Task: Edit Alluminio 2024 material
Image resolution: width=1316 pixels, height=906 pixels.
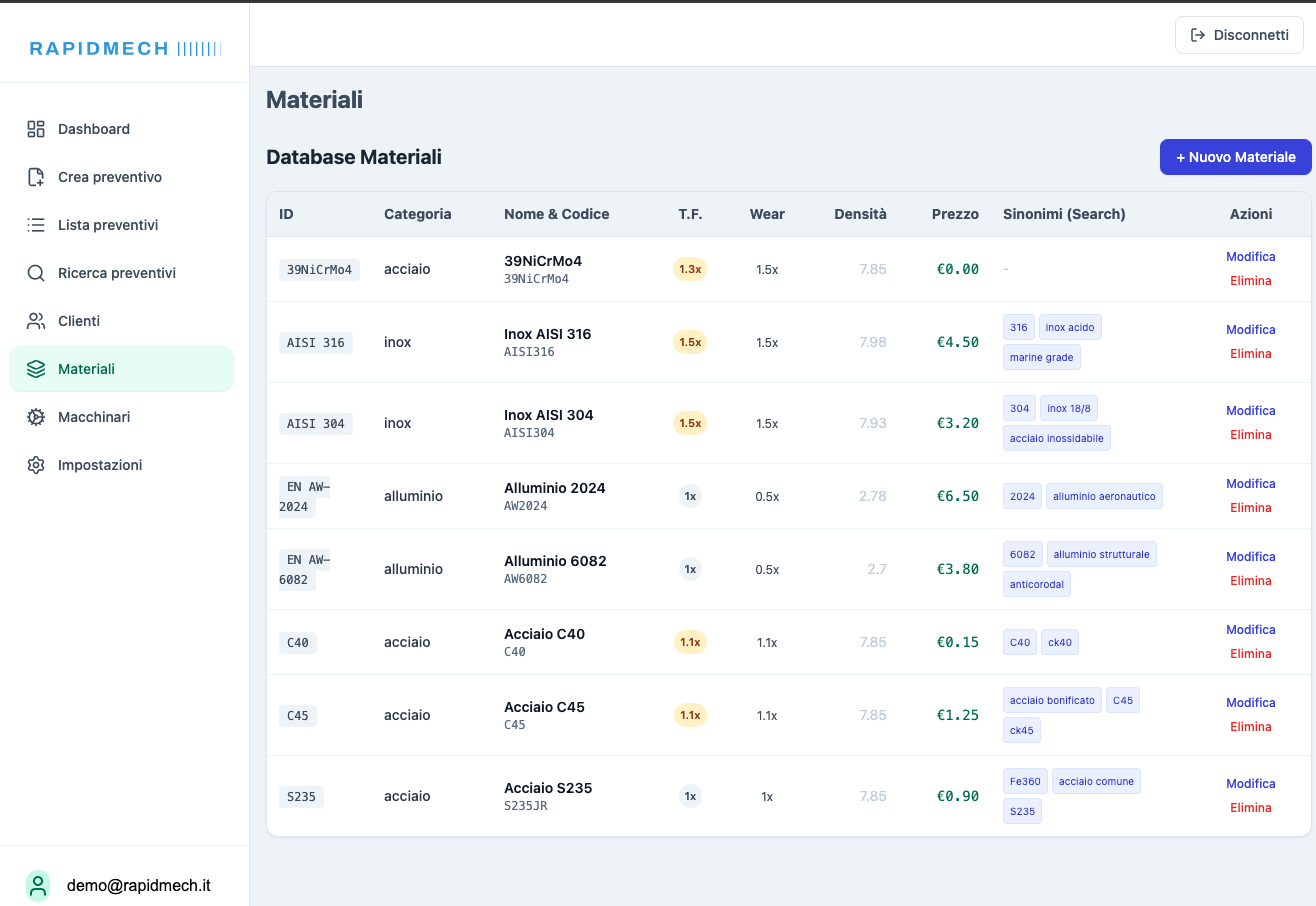Action: (x=1250, y=484)
